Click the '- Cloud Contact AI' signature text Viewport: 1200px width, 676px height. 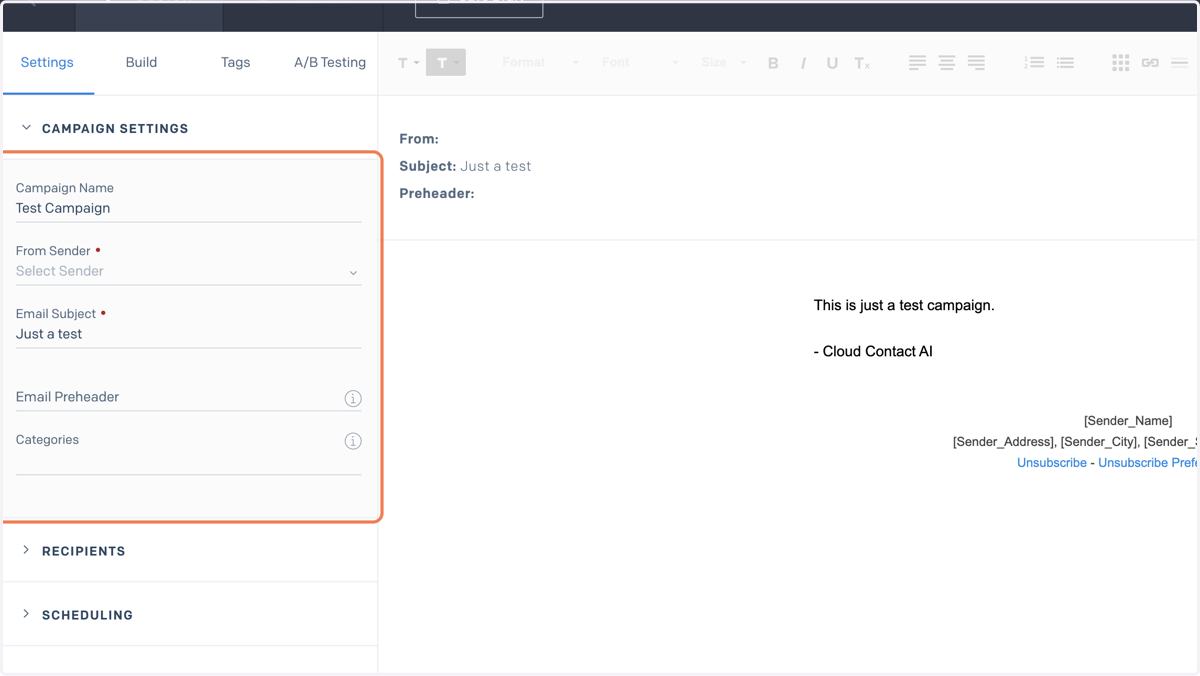[873, 352]
